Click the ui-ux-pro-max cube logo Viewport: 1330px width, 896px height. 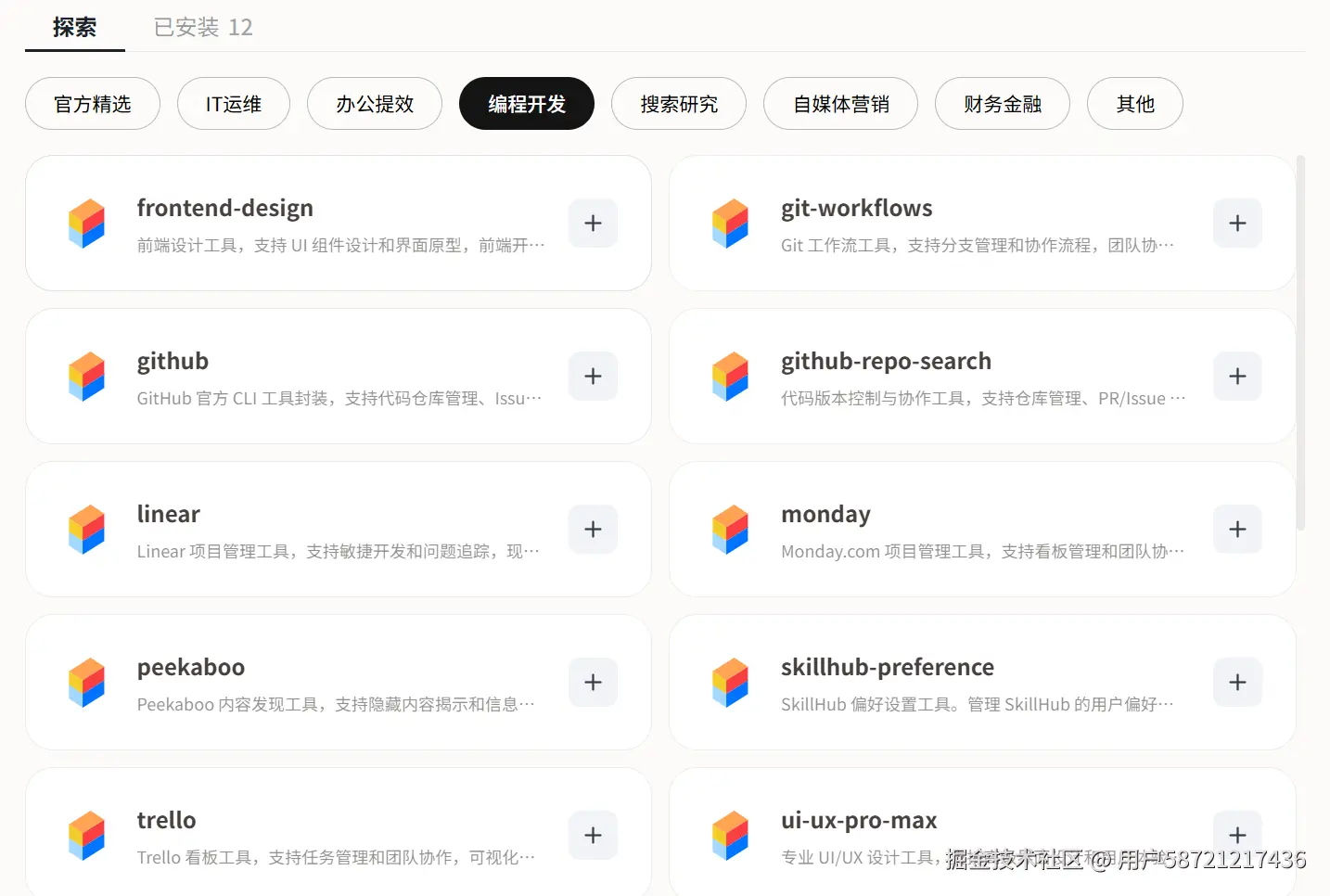pyautogui.click(x=730, y=836)
